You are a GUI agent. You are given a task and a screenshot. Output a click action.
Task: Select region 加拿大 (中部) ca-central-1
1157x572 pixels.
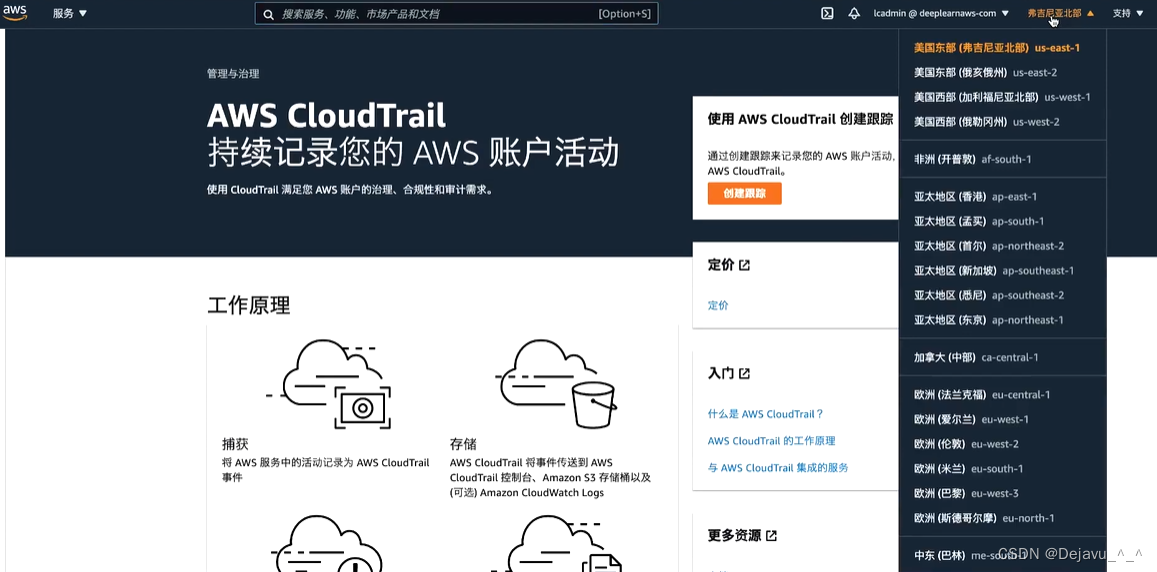click(976, 357)
